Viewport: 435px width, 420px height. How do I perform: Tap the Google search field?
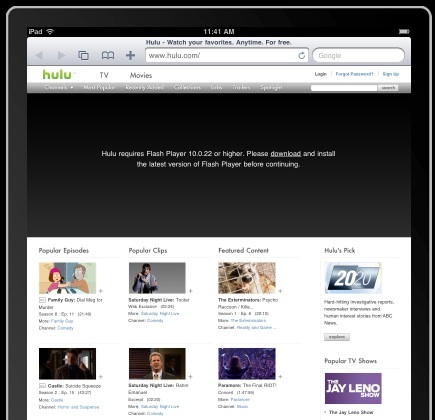[x=358, y=55]
